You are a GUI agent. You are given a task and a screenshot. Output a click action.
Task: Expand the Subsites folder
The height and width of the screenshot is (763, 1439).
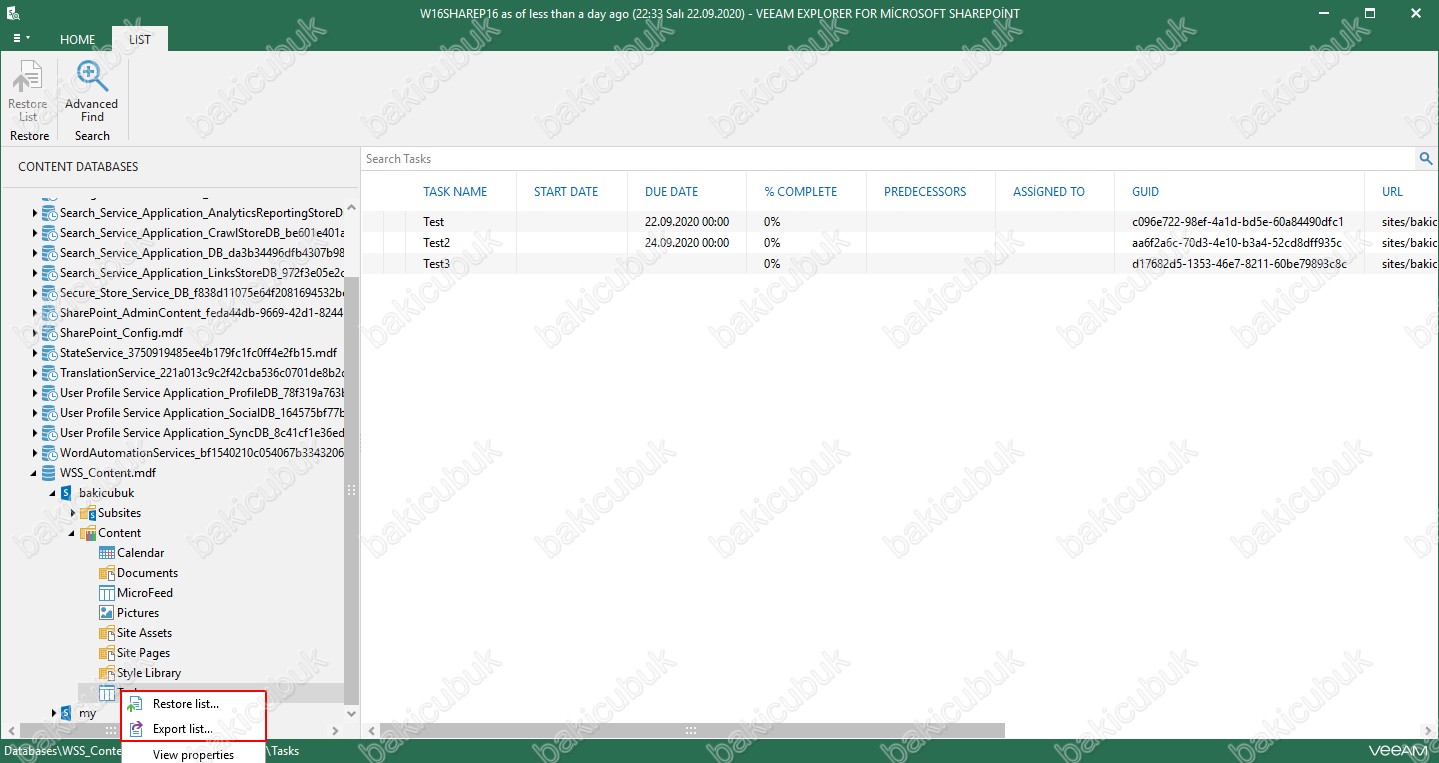(73, 513)
